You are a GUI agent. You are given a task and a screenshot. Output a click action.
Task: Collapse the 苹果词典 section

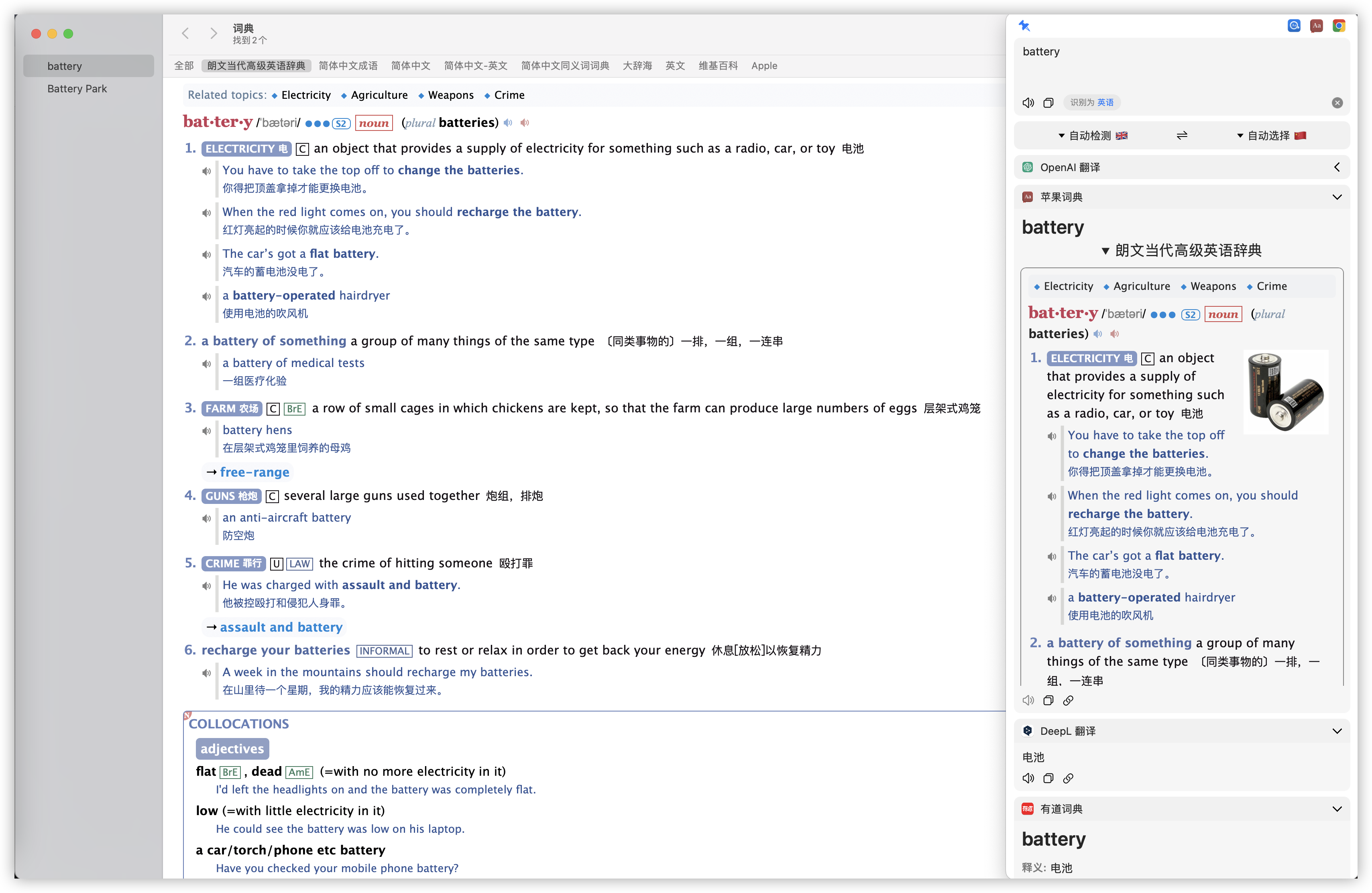tap(1336, 197)
